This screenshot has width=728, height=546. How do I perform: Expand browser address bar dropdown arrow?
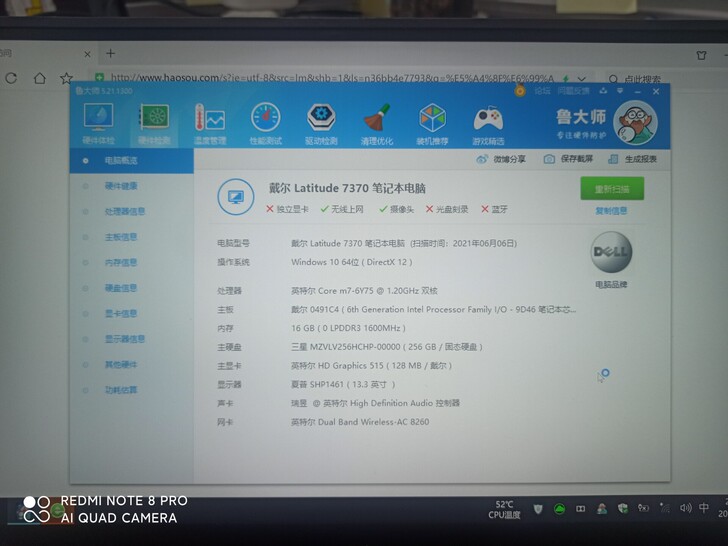pos(581,79)
